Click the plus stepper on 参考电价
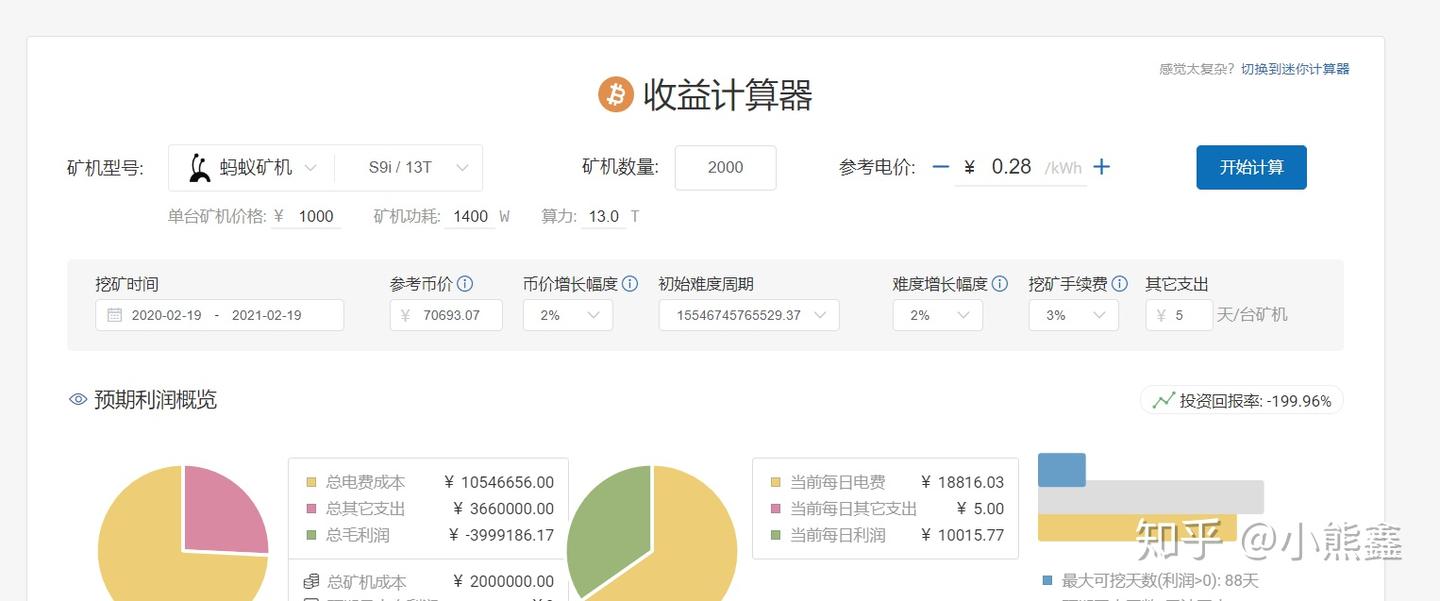The image size is (1440, 601). pos(1101,167)
